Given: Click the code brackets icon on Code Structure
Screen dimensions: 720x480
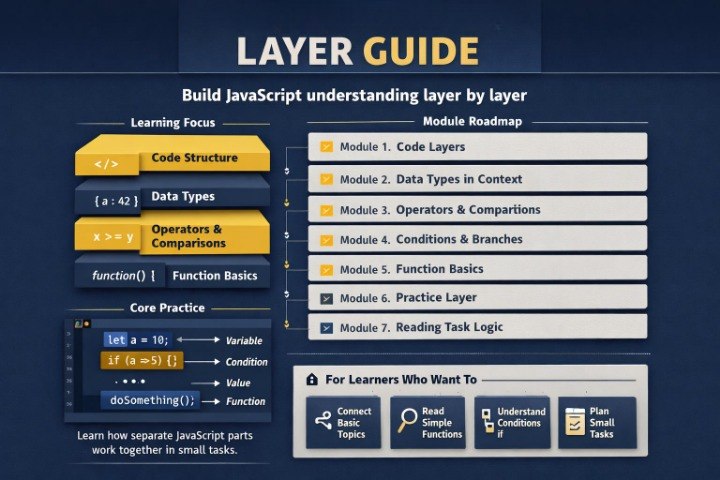Looking at the screenshot, I should pos(107,164).
